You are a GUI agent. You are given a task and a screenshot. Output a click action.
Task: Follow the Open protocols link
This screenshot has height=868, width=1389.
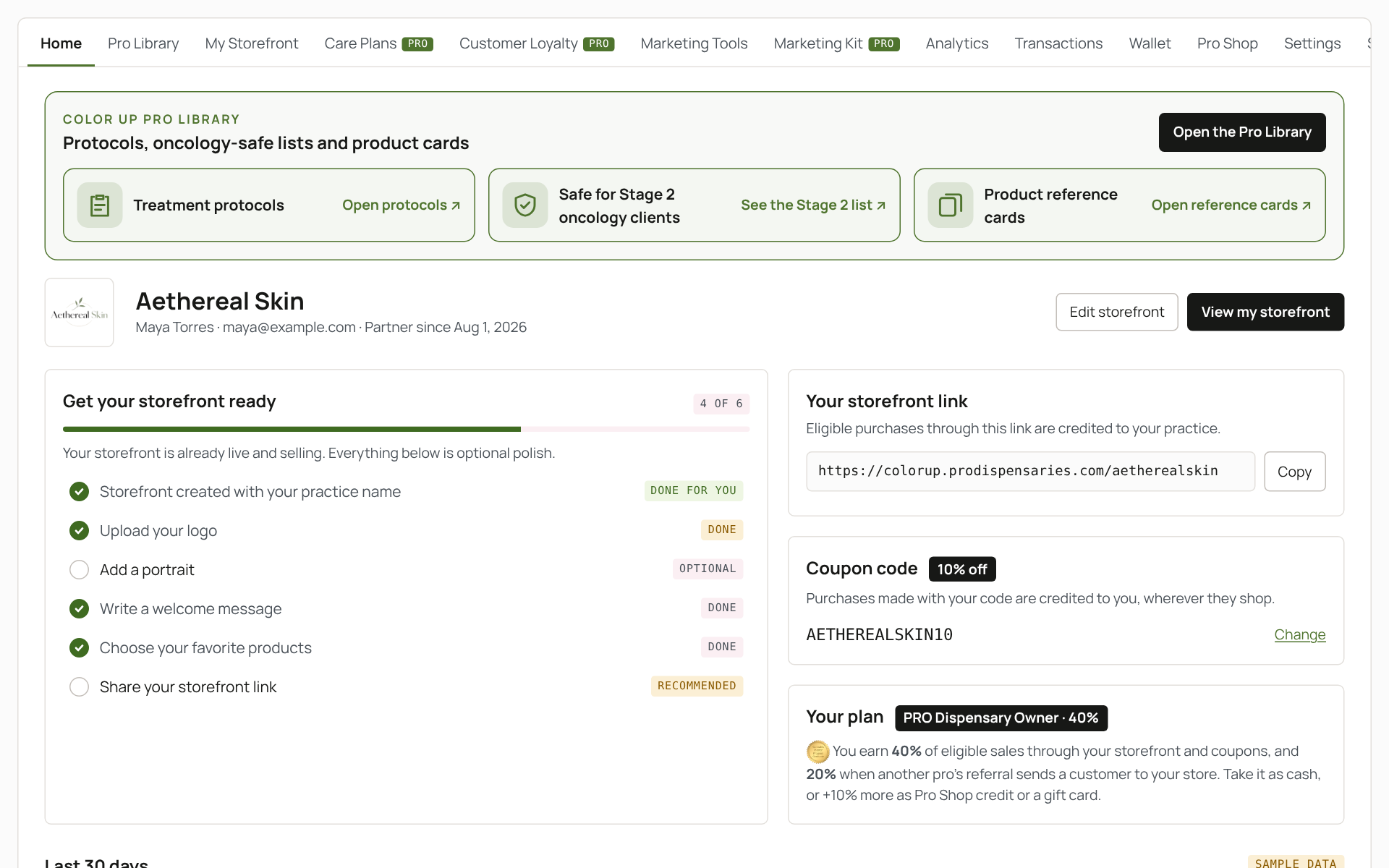[x=402, y=205]
